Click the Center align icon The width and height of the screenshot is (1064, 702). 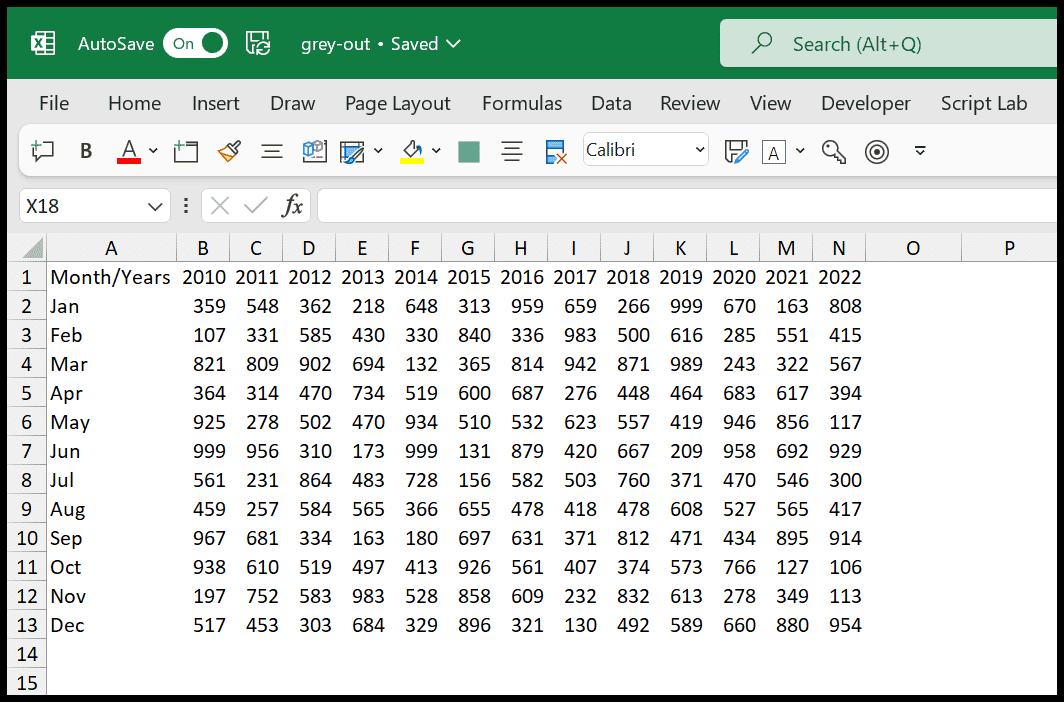click(512, 151)
